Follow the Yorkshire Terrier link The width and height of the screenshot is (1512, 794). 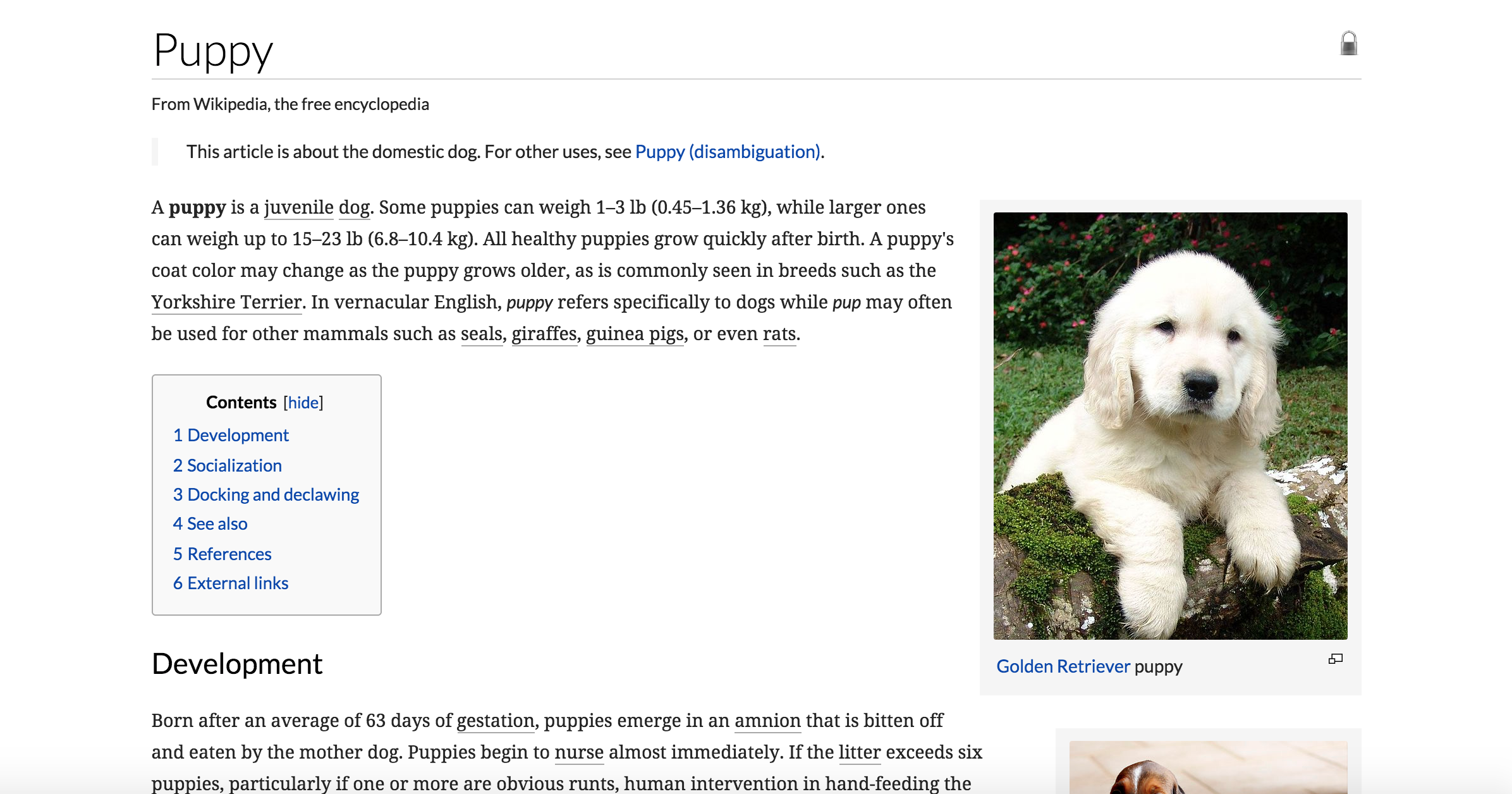(225, 302)
